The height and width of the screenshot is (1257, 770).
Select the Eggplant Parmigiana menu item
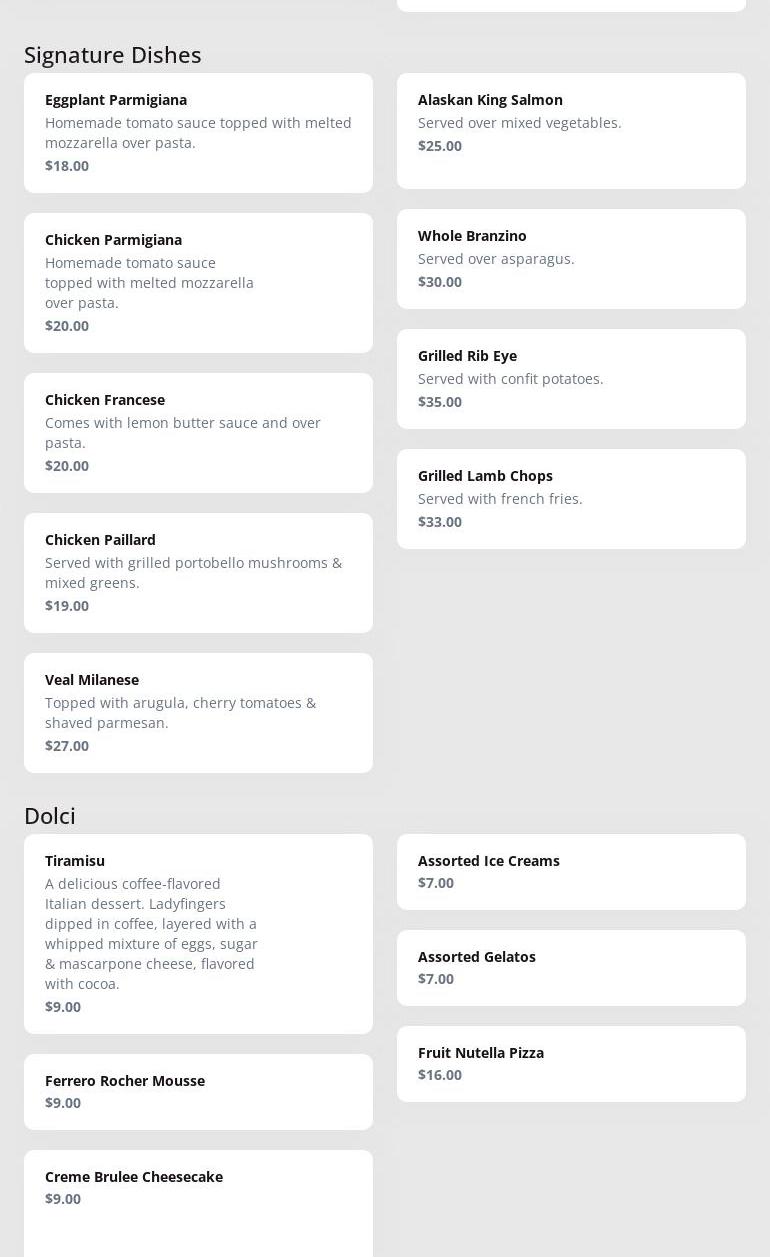(198, 132)
